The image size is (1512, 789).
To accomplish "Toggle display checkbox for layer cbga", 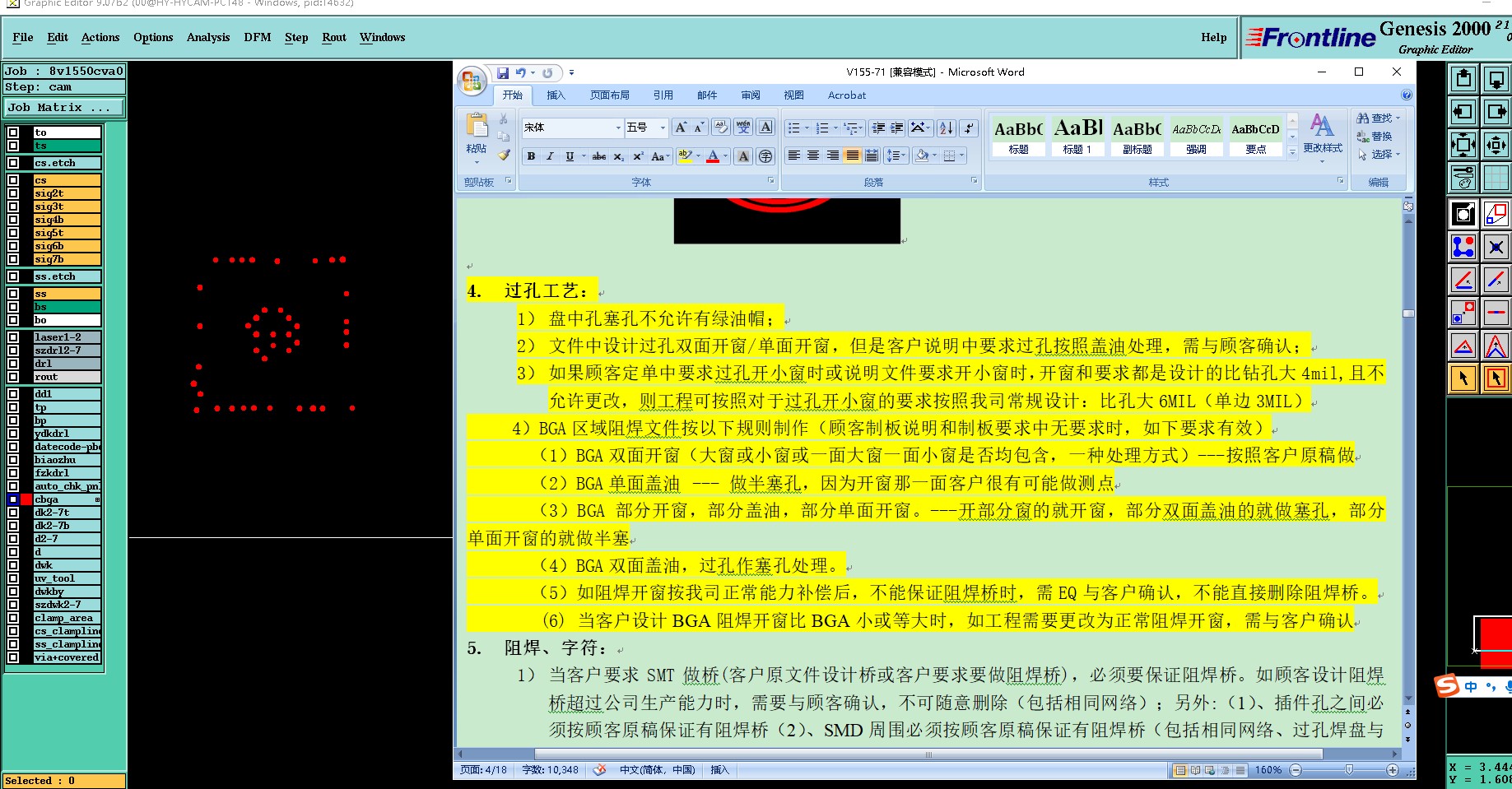I will [13, 499].
